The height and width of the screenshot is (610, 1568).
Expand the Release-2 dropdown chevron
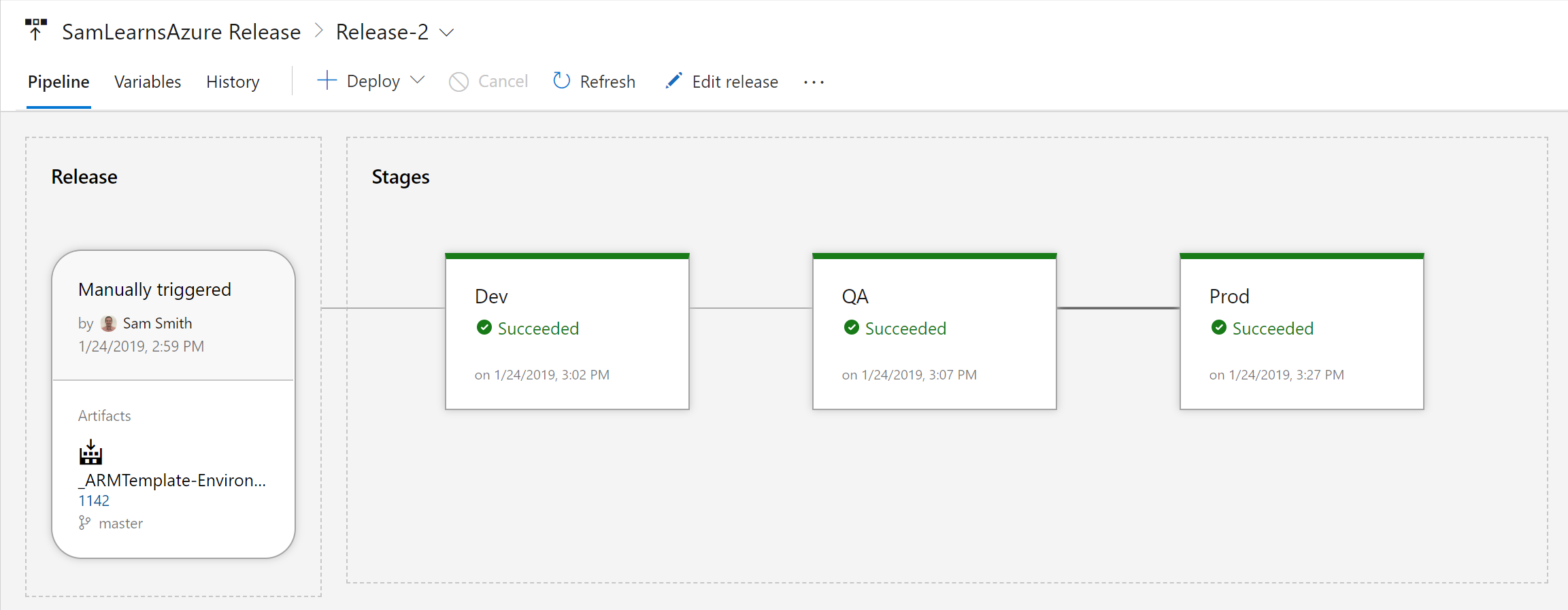(x=447, y=33)
